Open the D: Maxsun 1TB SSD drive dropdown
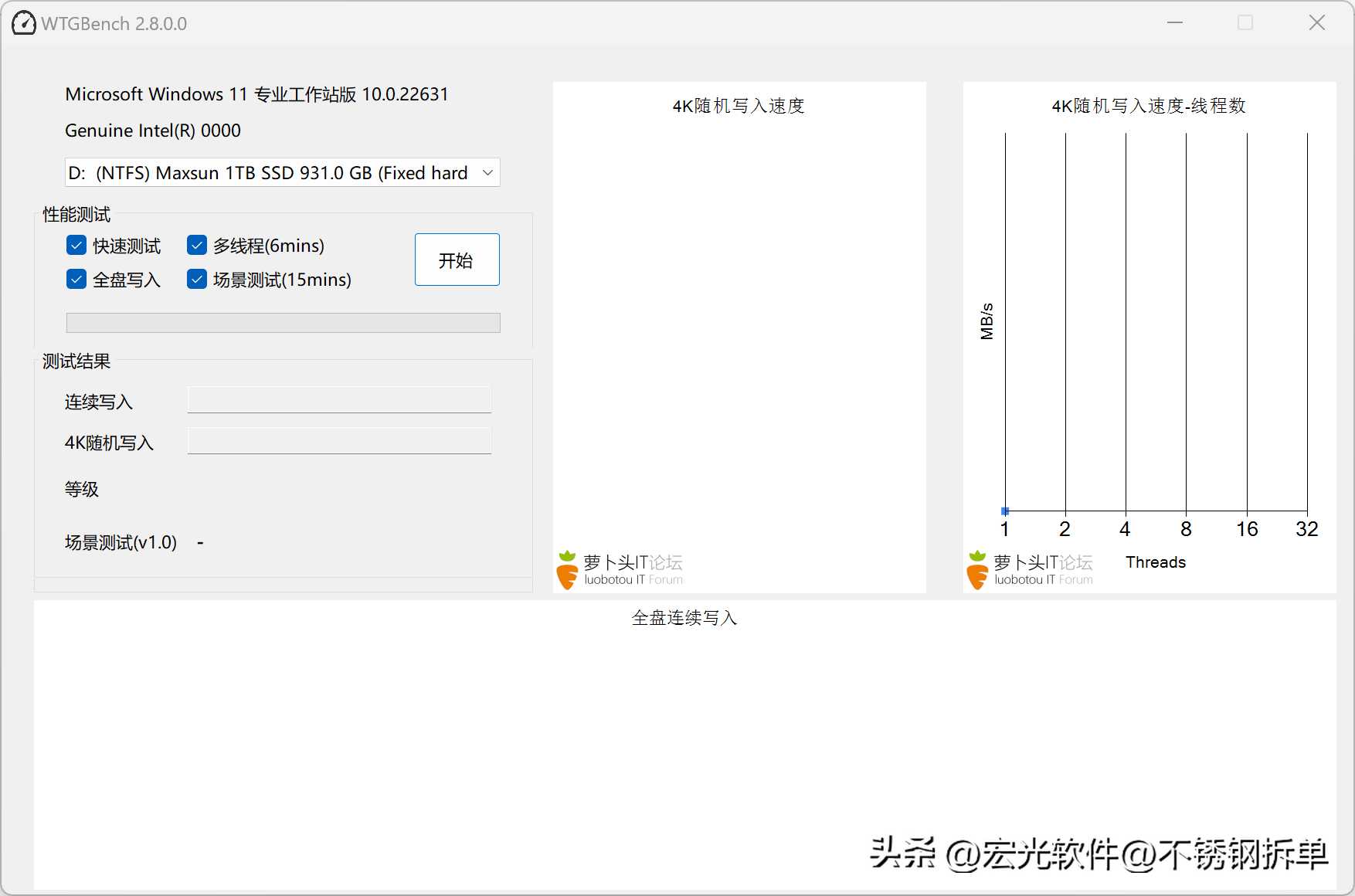Screen dimensions: 1355x896 point(282,172)
